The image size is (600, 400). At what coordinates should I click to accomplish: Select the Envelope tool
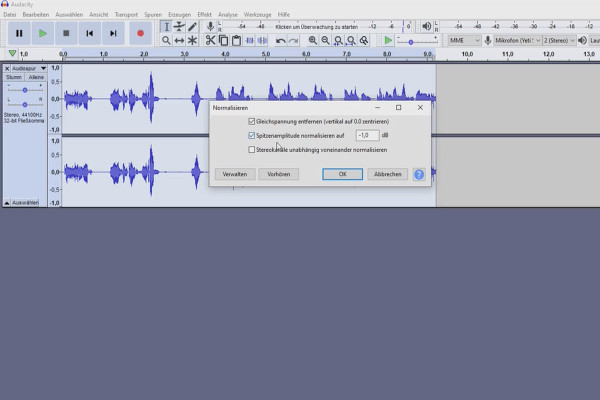tap(179, 27)
